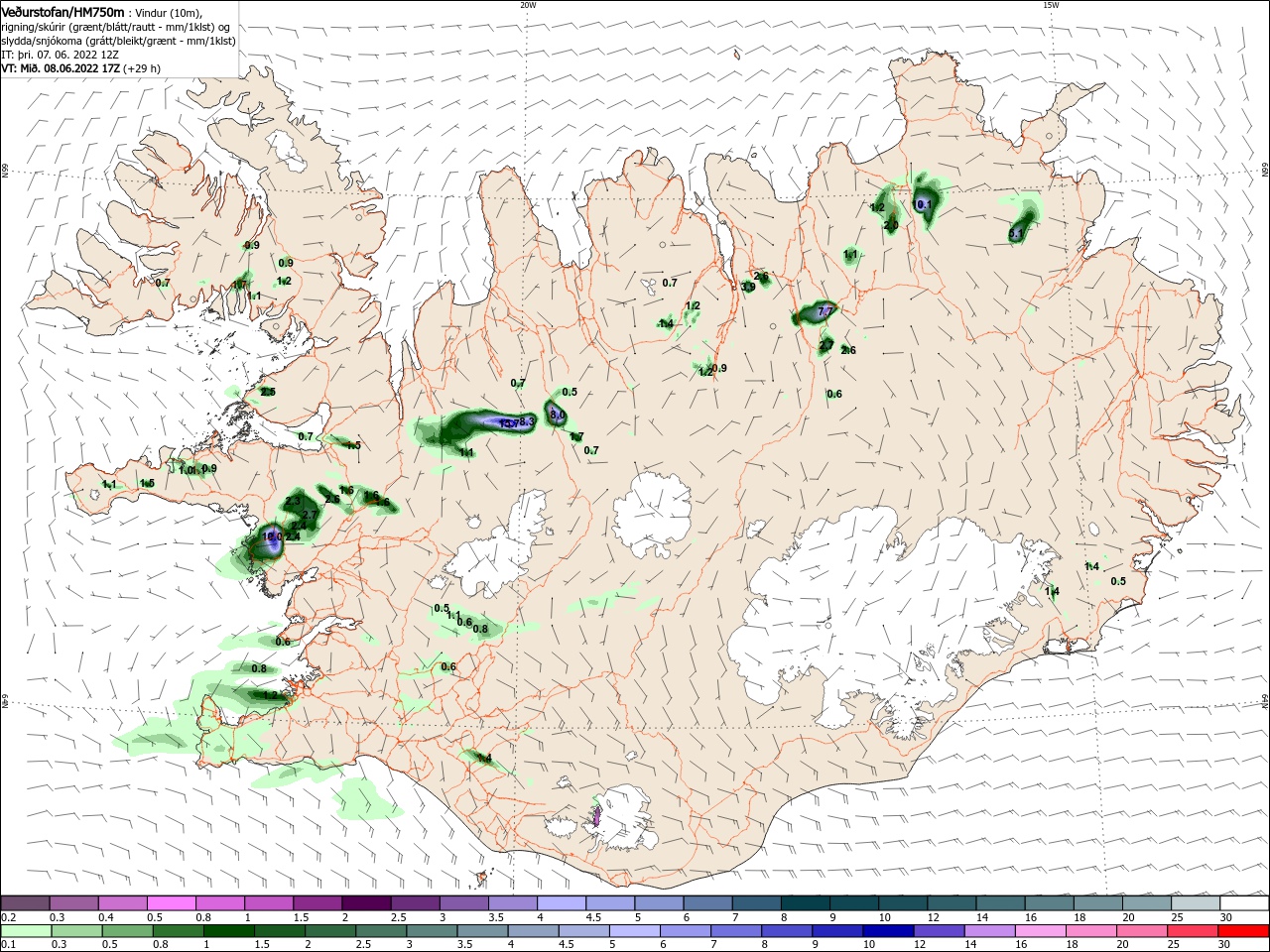1270x952 pixels.
Task: Click the initial time line 'IT: þri. 07. 06. 2022 12Z'
Action: coord(60,55)
